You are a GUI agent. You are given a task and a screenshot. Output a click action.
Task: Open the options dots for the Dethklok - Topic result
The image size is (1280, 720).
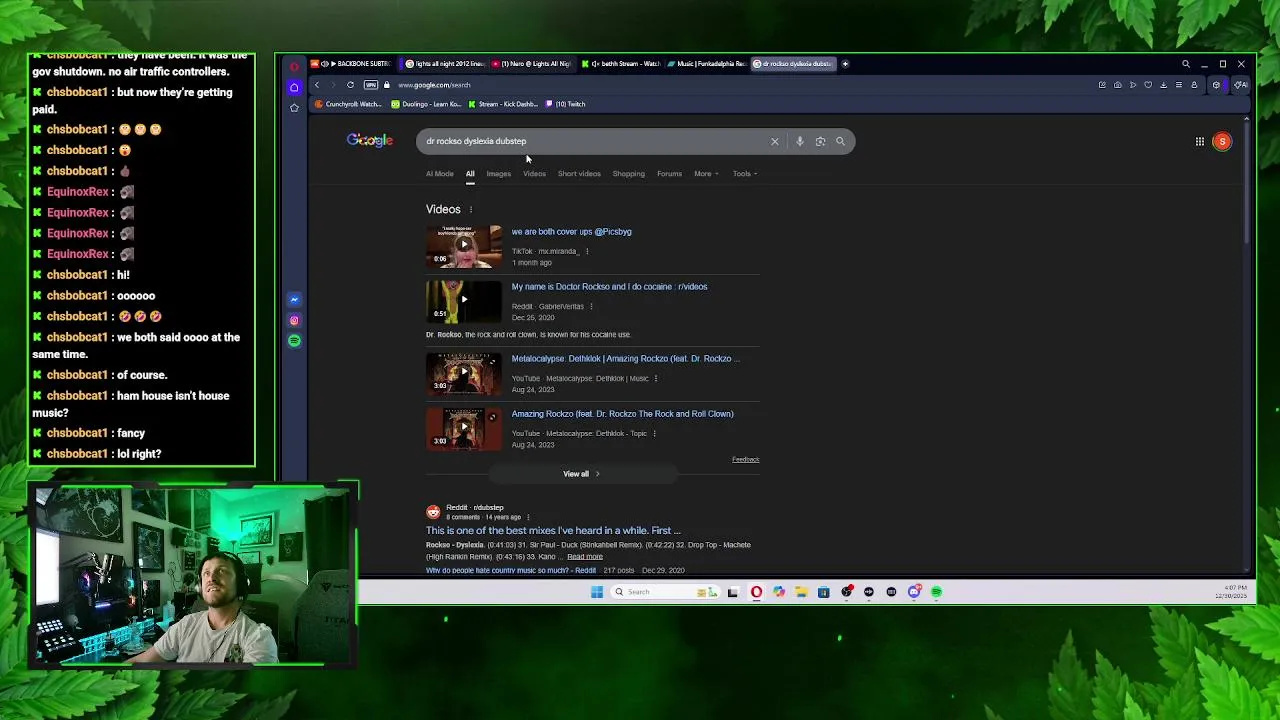(654, 434)
